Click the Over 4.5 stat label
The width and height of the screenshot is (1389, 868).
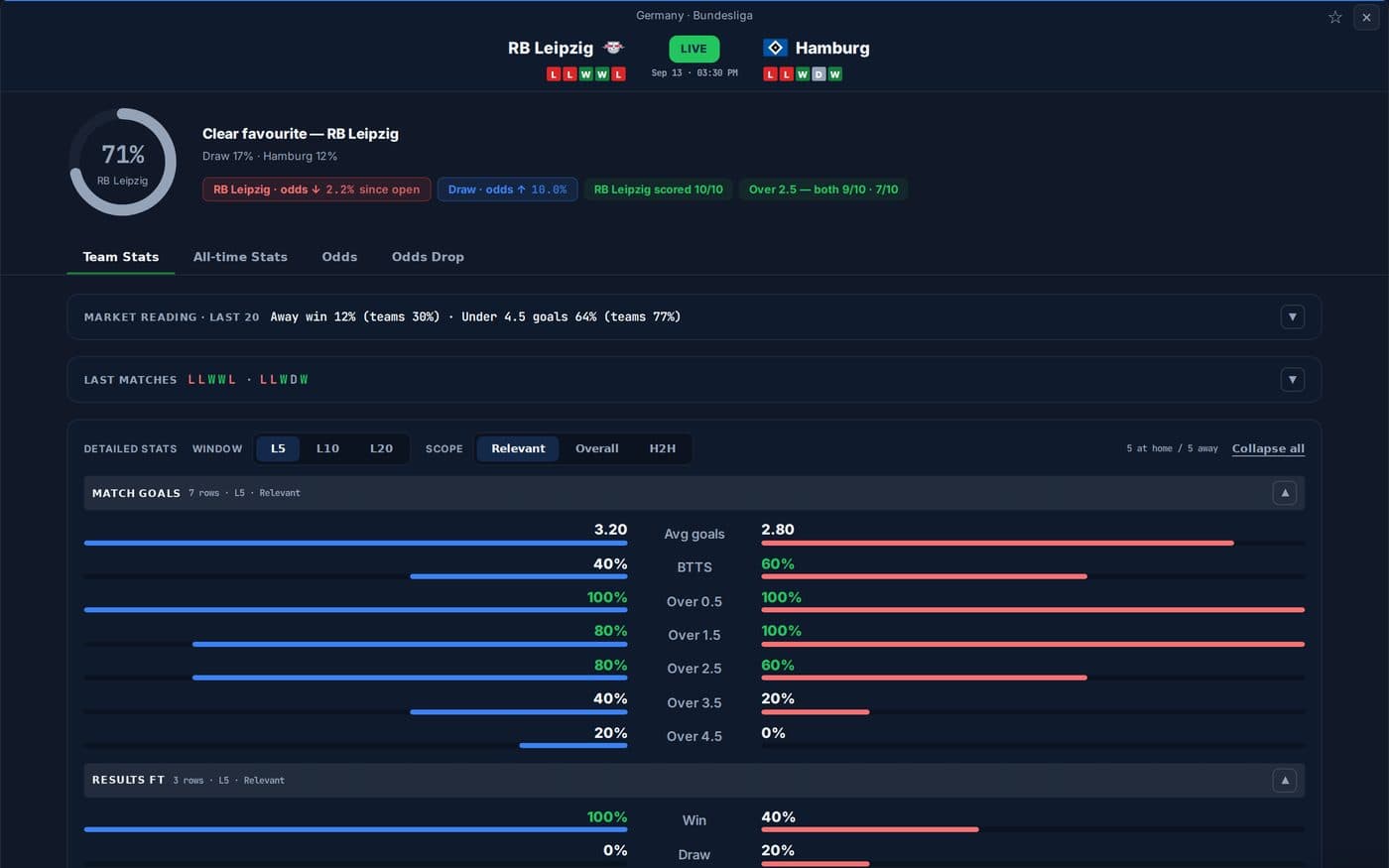[x=694, y=736]
